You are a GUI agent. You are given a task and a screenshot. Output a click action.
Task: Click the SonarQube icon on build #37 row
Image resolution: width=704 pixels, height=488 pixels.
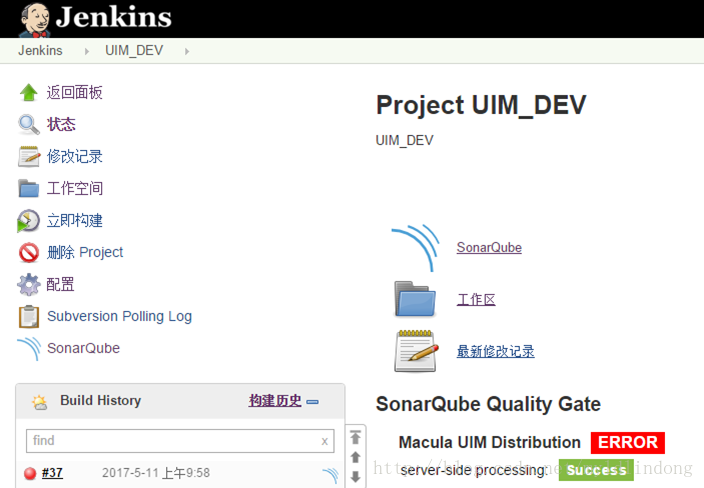[330, 475]
